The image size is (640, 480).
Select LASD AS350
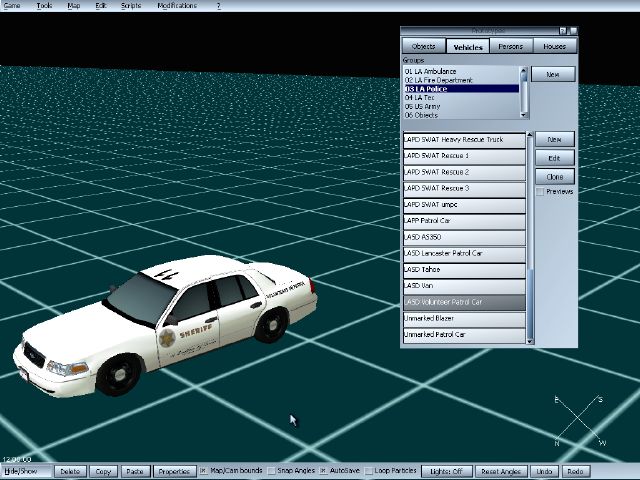(464, 237)
